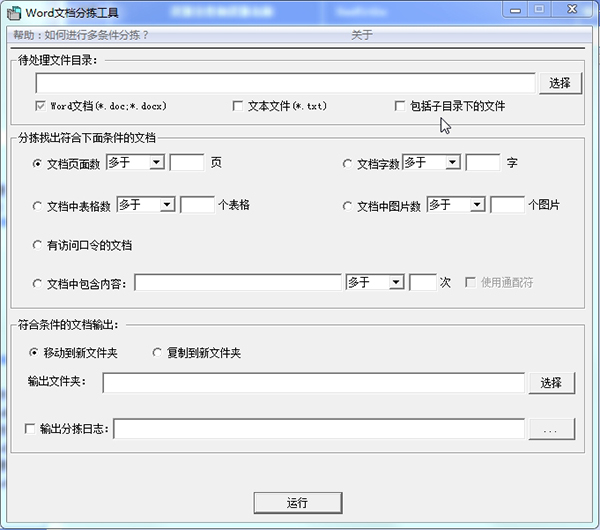Viewport: 600px width, 530px height.
Task: Enable the 文本文件(*.txt) checkbox
Action: (238, 106)
